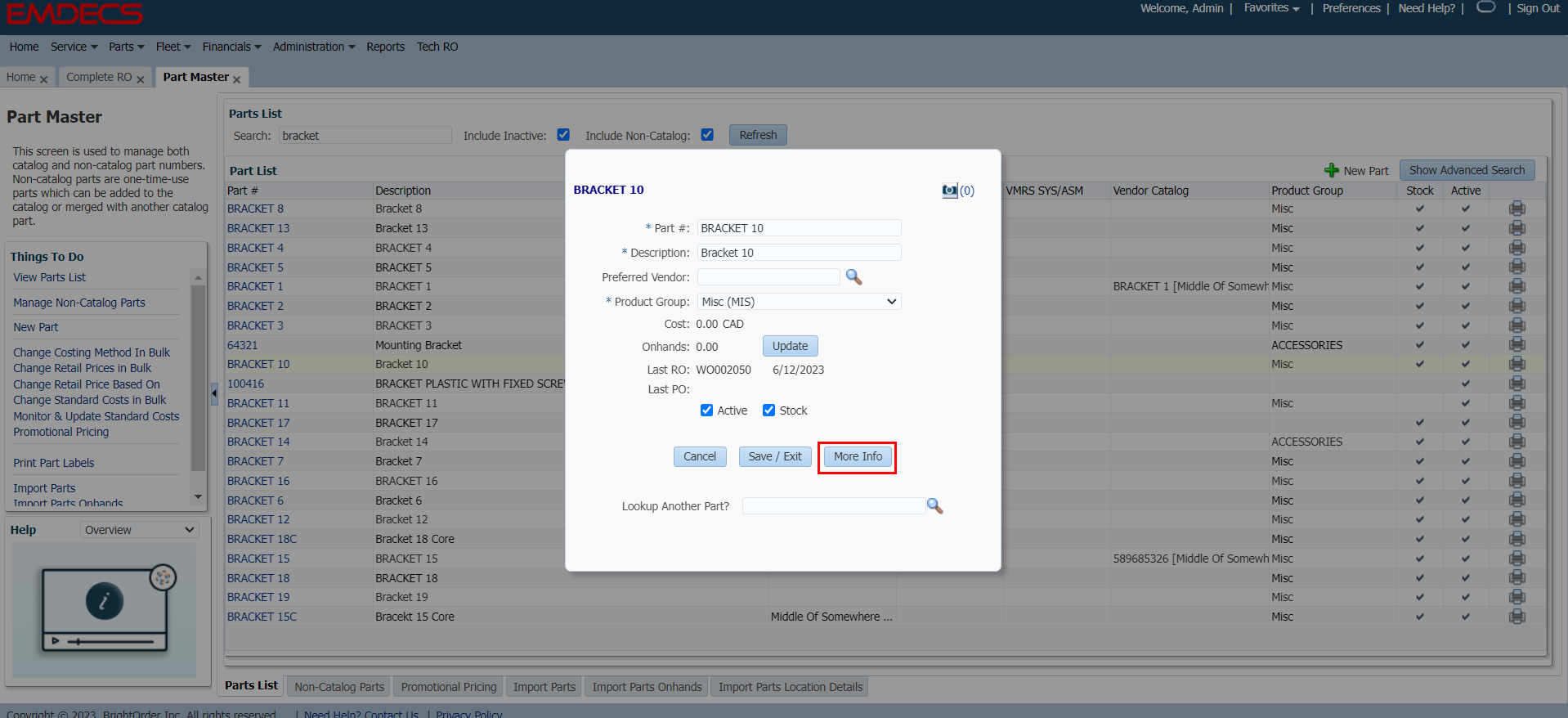Print label for the BRACKET 8 row
This screenshot has width=1568, height=718.
(x=1517, y=209)
